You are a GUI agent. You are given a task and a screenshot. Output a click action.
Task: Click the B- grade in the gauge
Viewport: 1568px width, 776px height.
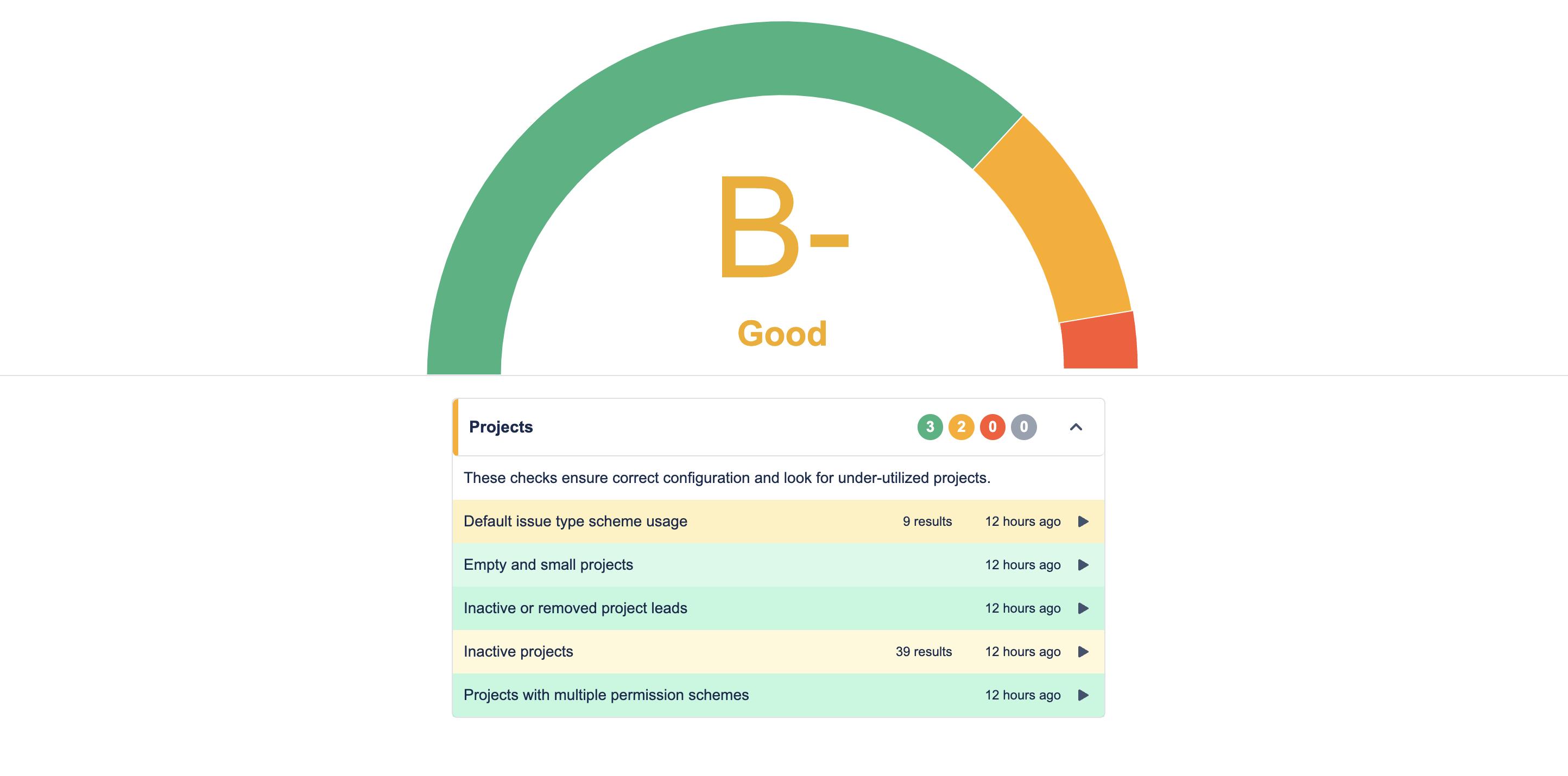(x=783, y=227)
